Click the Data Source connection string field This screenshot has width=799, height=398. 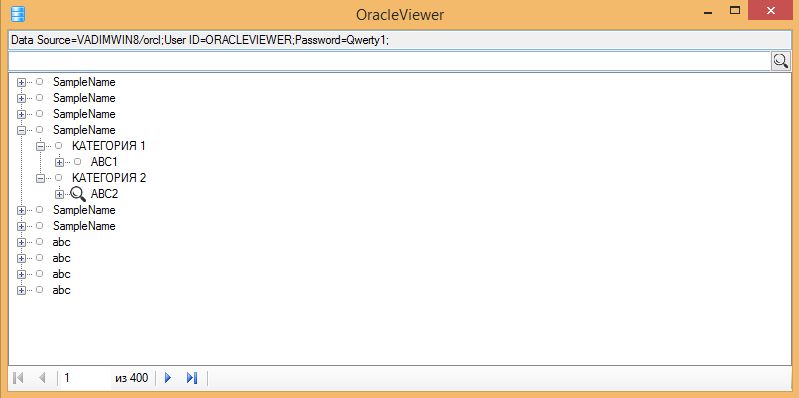(400, 40)
